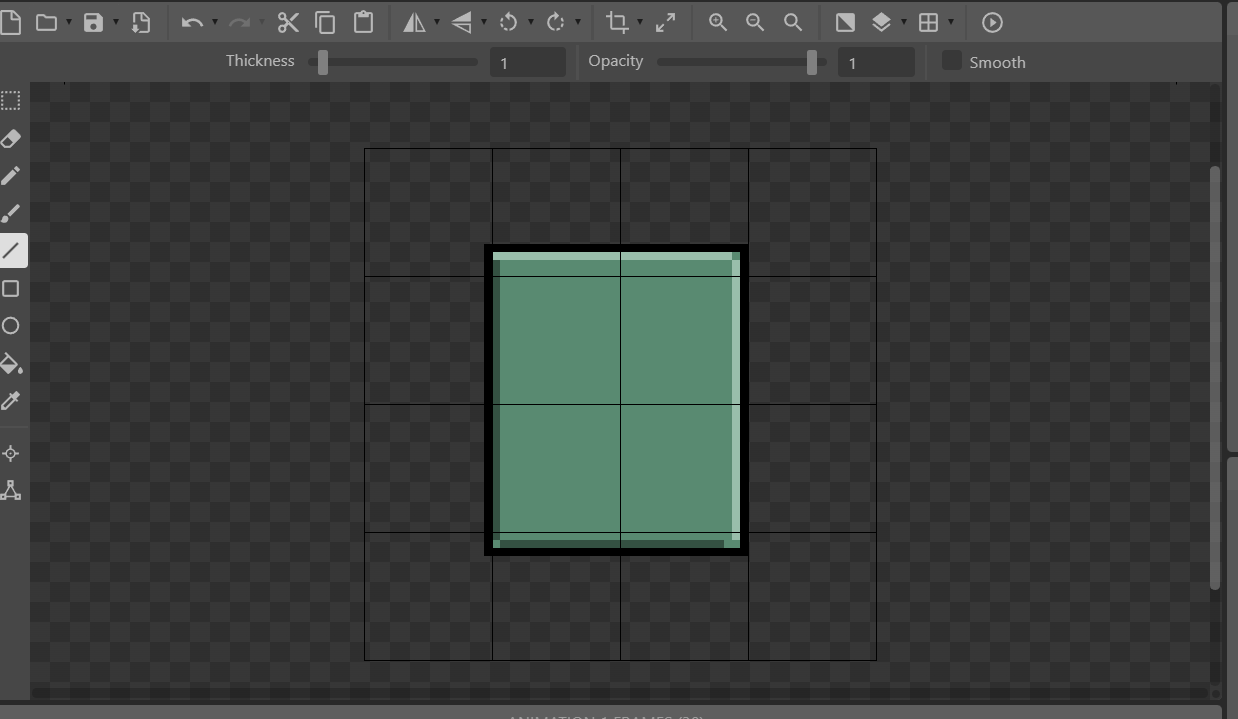The width and height of the screenshot is (1238, 719).
Task: Click the Opacity slider handle
Action: 812,62
